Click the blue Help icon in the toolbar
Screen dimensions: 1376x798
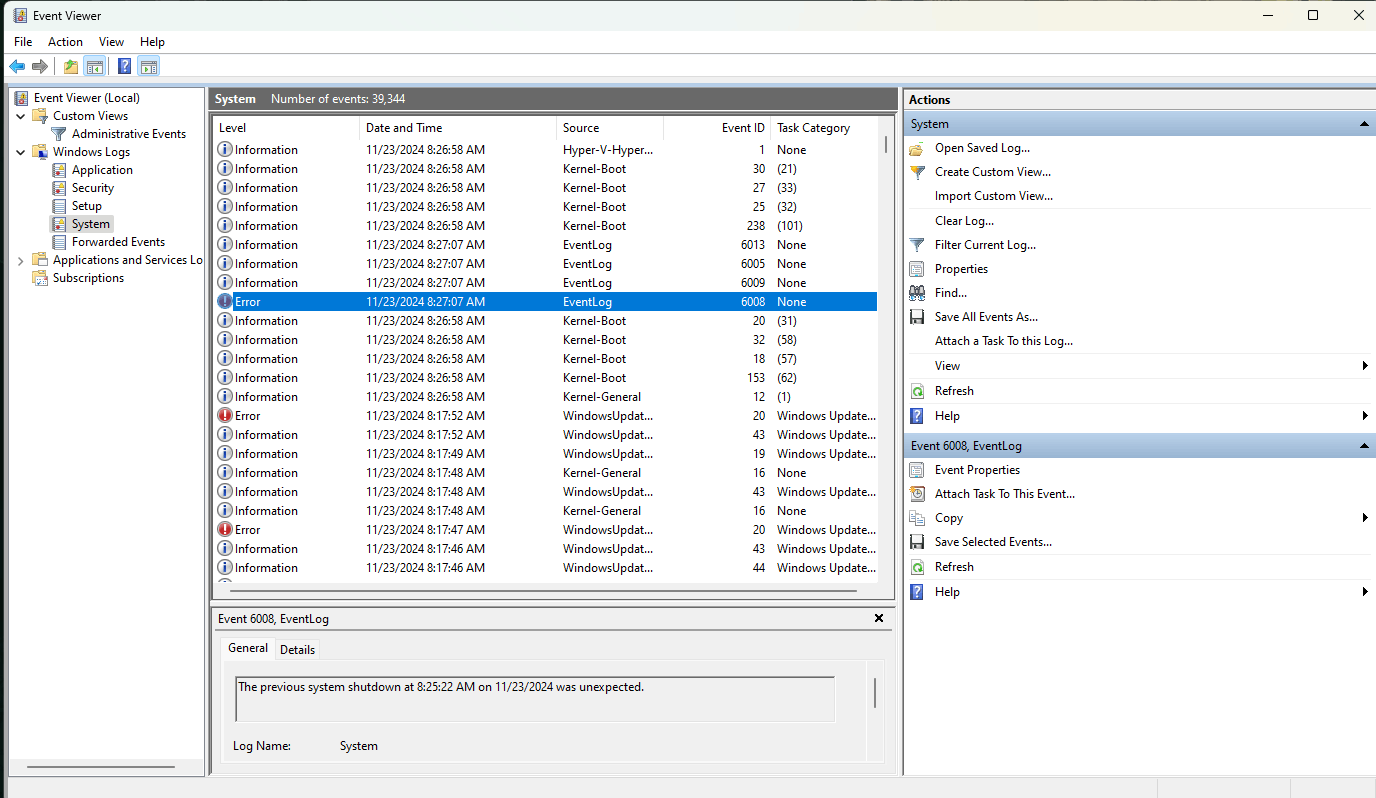coord(125,67)
